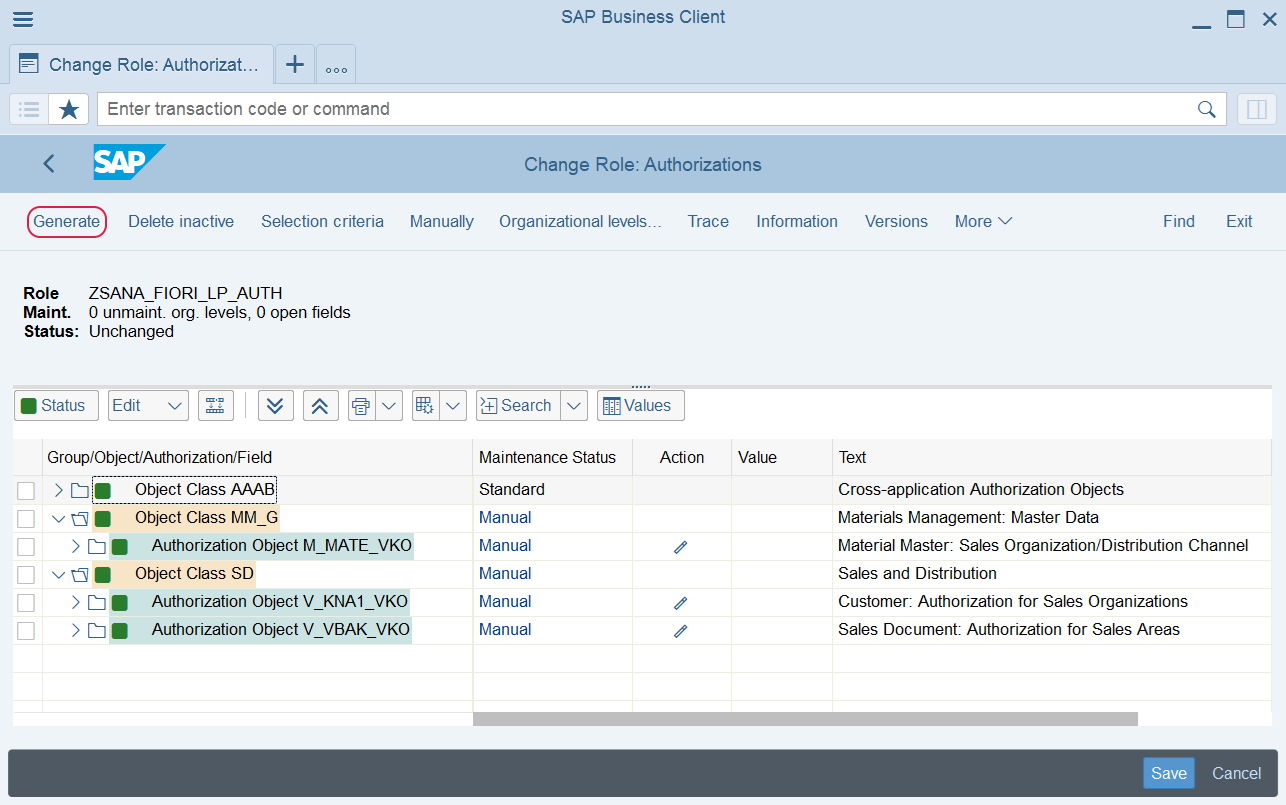Image resolution: width=1286 pixels, height=805 pixels.
Task: Click the Values button
Action: point(641,405)
